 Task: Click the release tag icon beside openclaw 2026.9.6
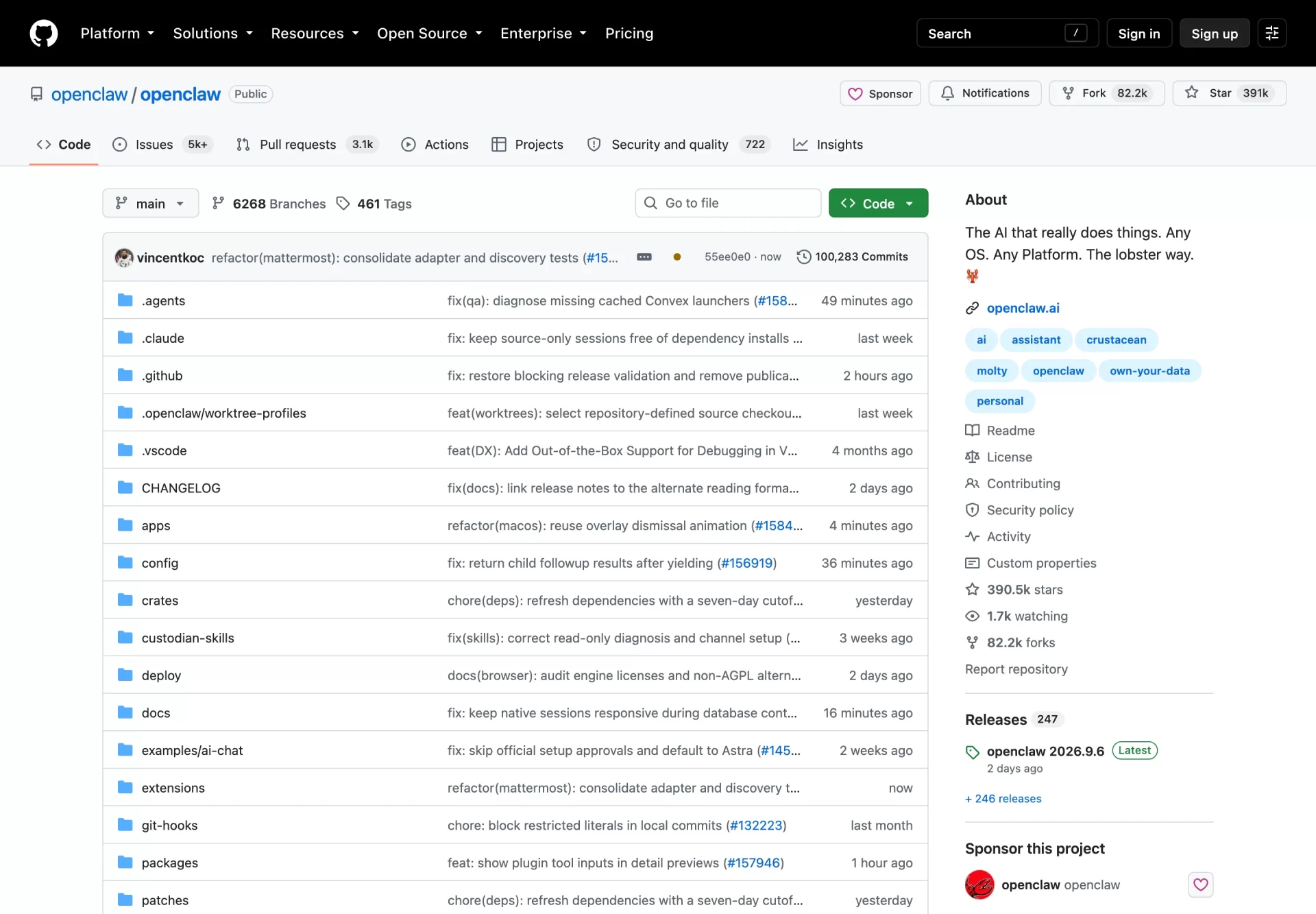click(972, 752)
